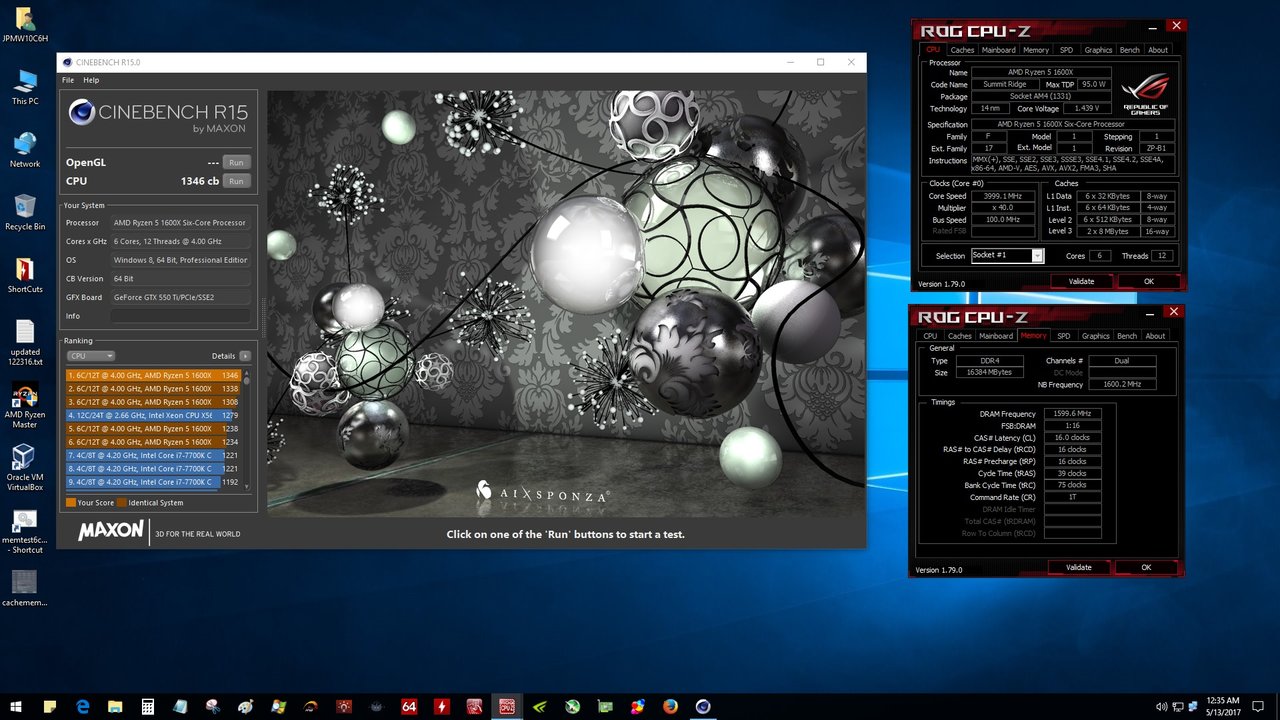The height and width of the screenshot is (720, 1280).
Task: Launch Microsoft Edge from the taskbar
Action: (83, 706)
